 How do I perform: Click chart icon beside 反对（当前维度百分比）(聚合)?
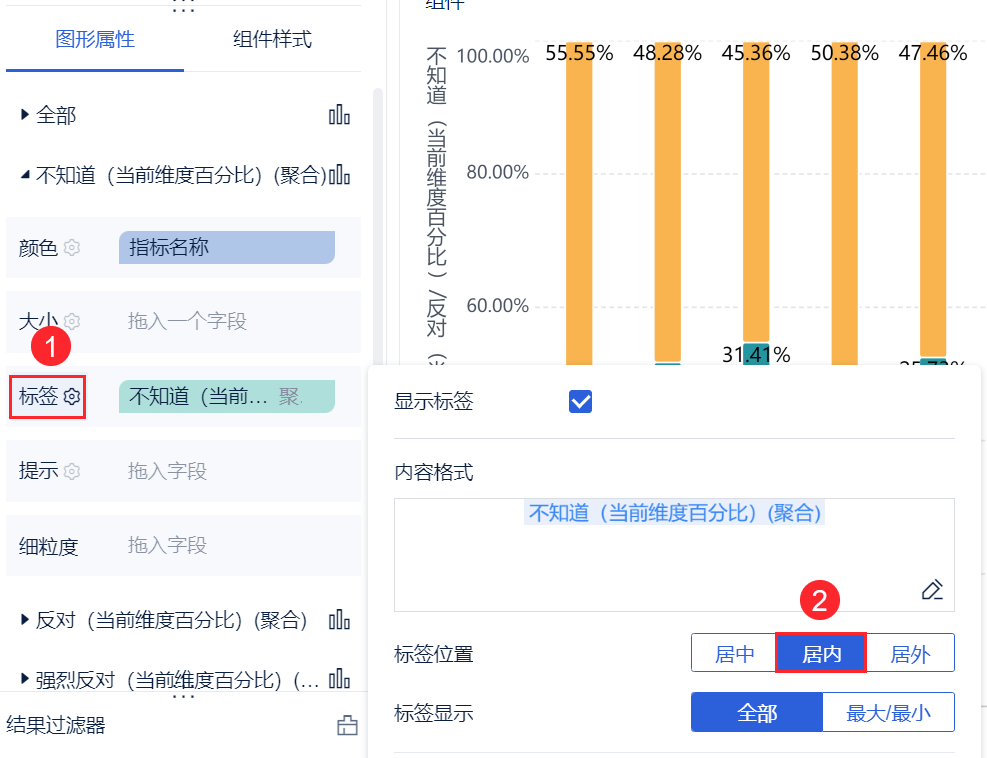[x=340, y=620]
